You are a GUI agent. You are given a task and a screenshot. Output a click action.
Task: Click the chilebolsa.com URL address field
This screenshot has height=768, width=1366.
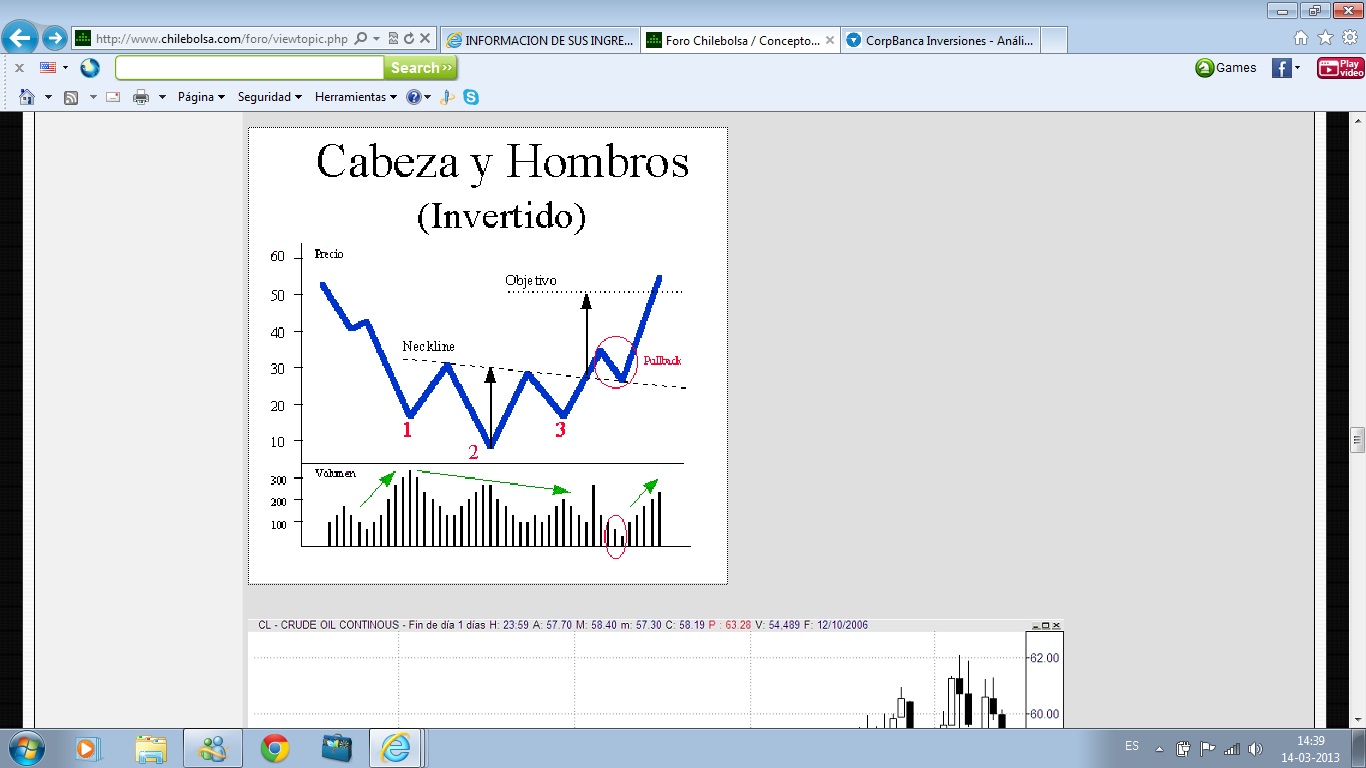coord(222,39)
